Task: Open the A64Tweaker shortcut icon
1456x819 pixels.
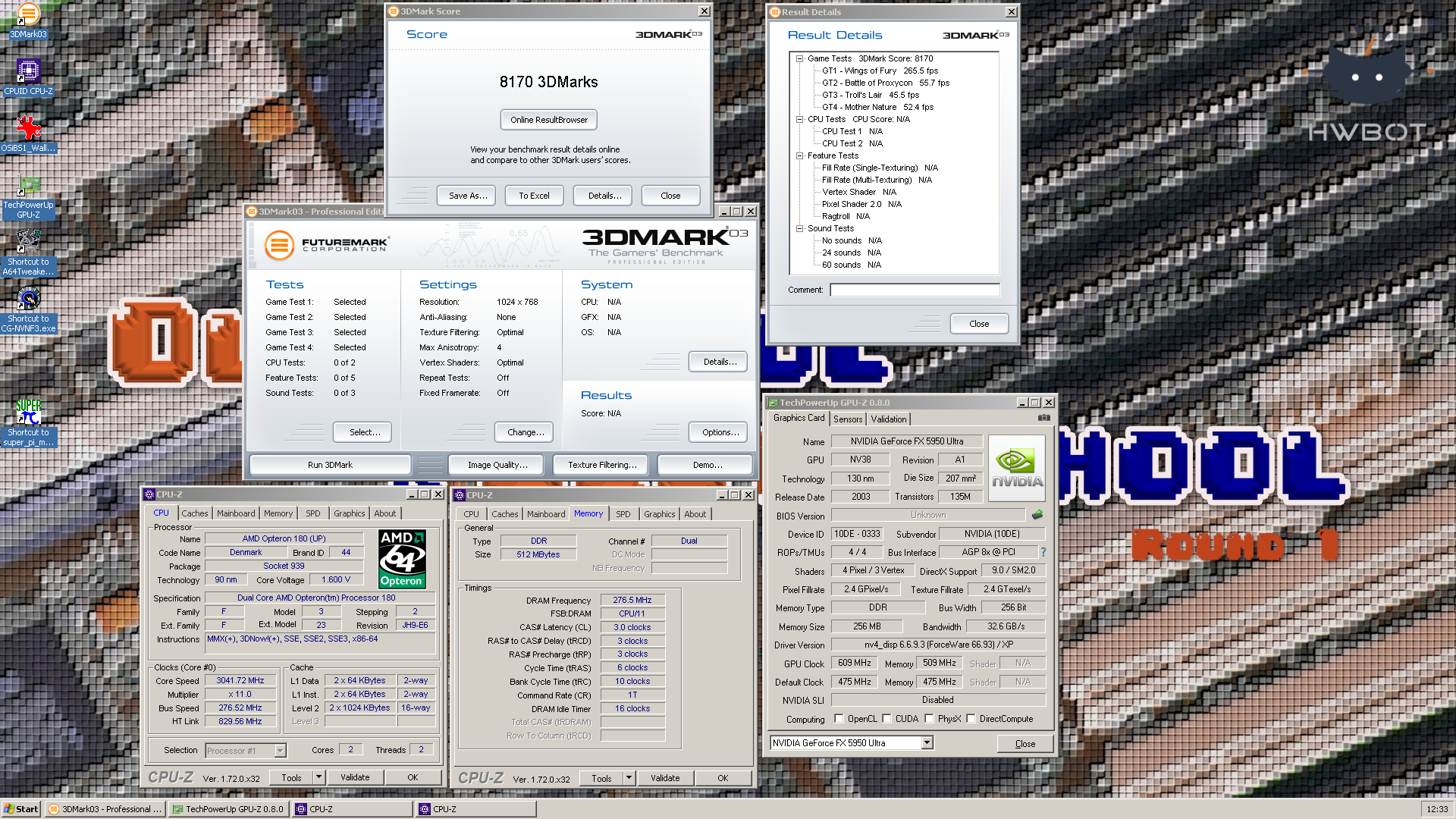Action: coord(28,254)
